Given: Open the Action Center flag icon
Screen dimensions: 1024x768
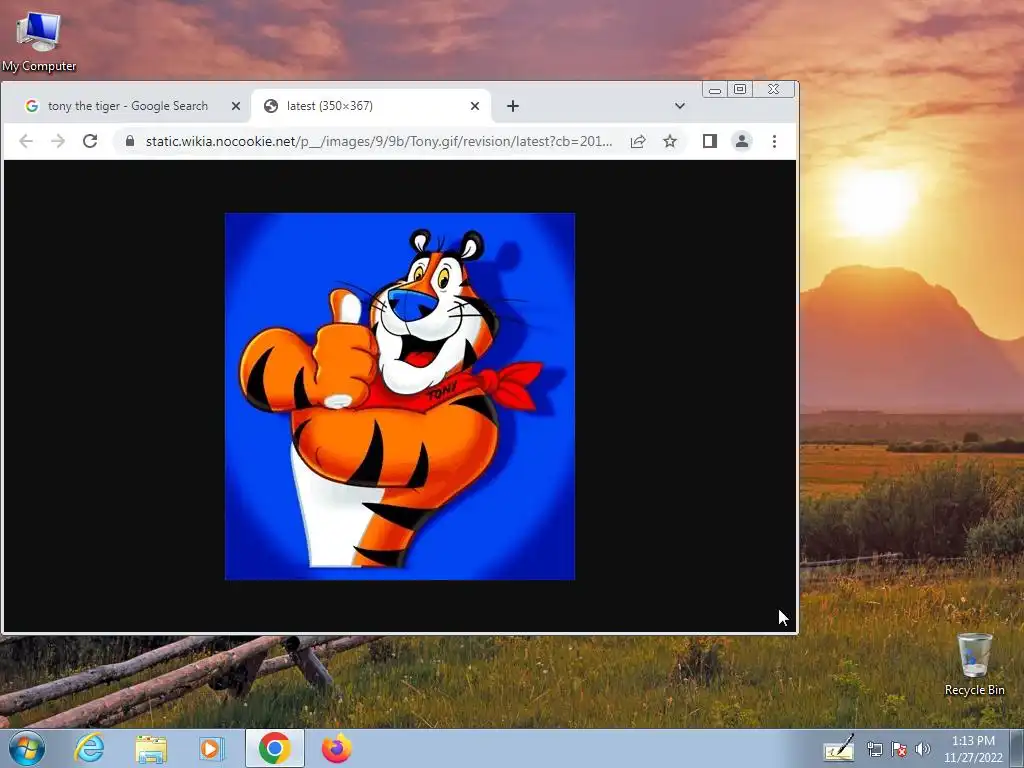Looking at the screenshot, I should tap(899, 749).
